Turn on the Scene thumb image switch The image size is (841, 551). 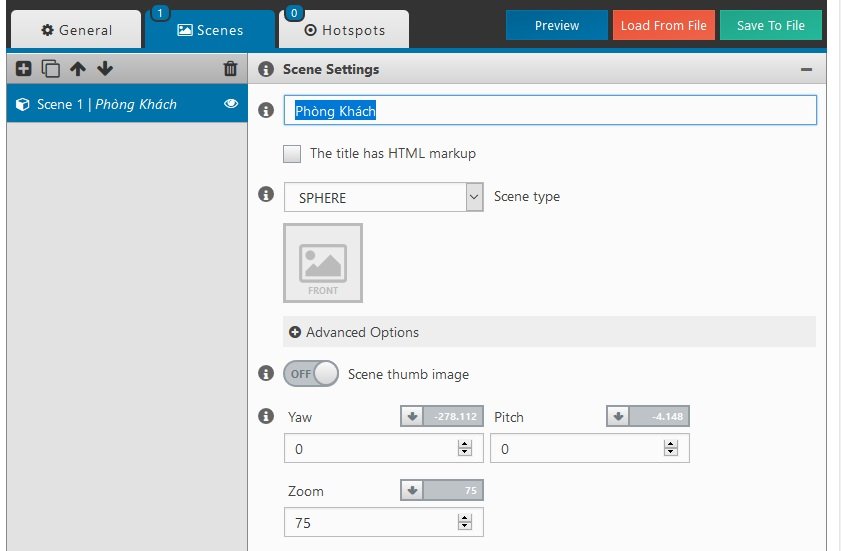click(311, 374)
